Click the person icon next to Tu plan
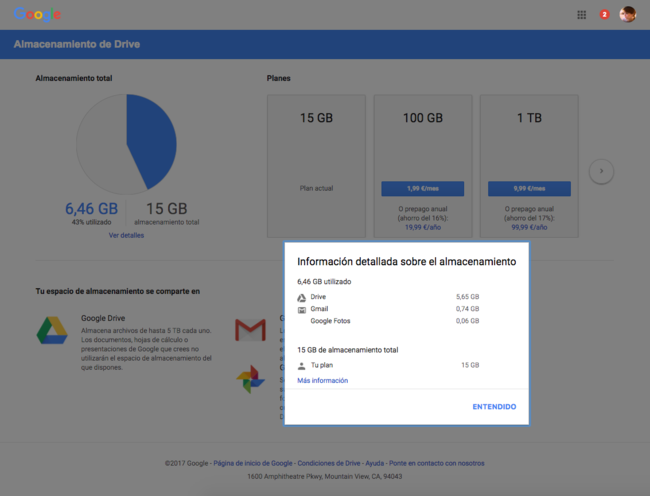The height and width of the screenshot is (496, 650). tap(301, 366)
